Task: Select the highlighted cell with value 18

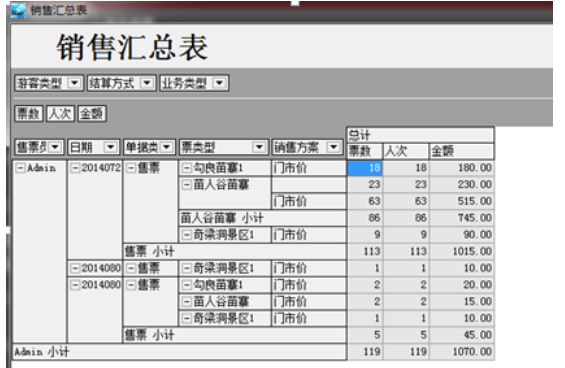Action: click(365, 168)
